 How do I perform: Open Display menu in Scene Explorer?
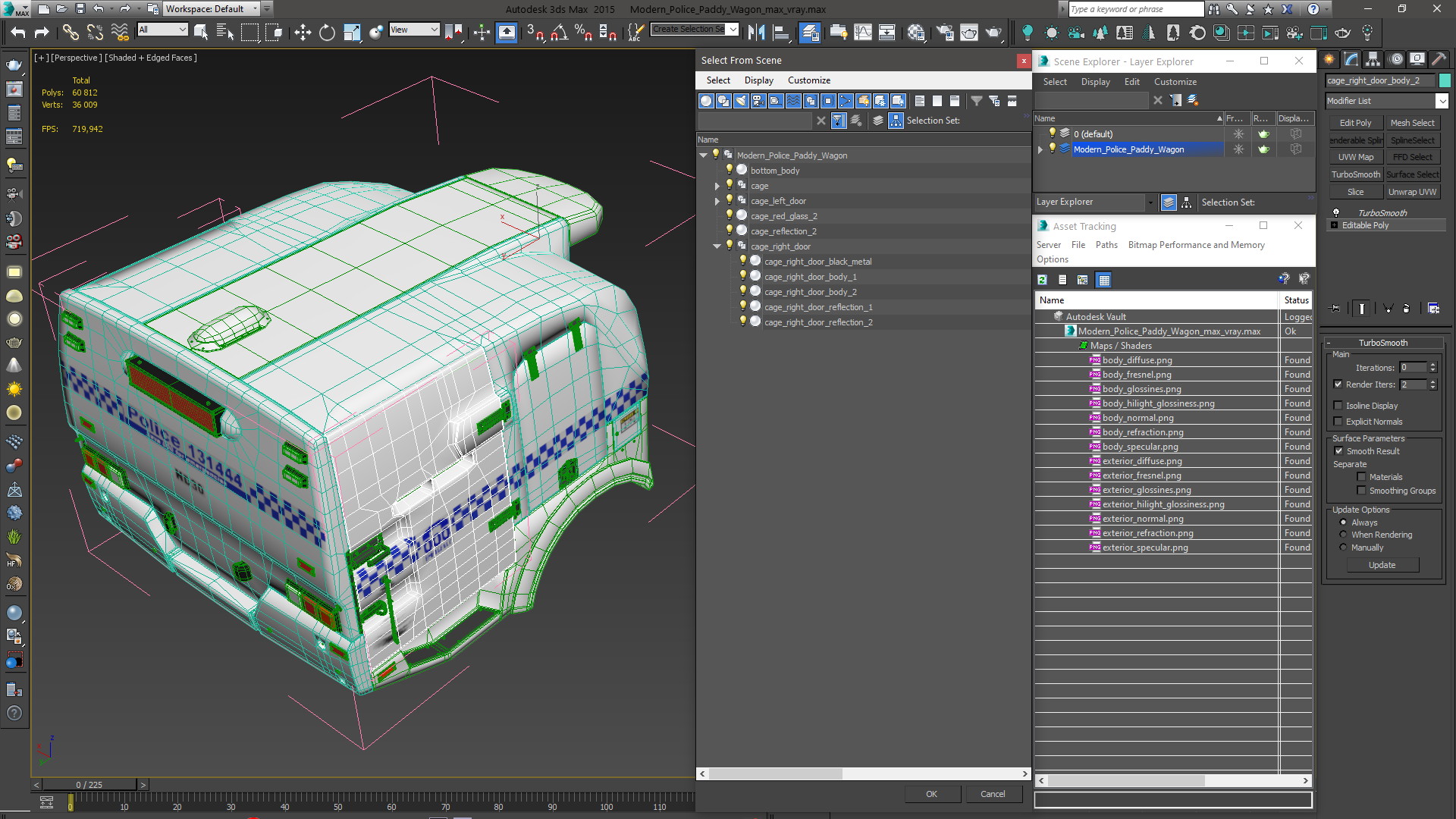tap(1095, 82)
